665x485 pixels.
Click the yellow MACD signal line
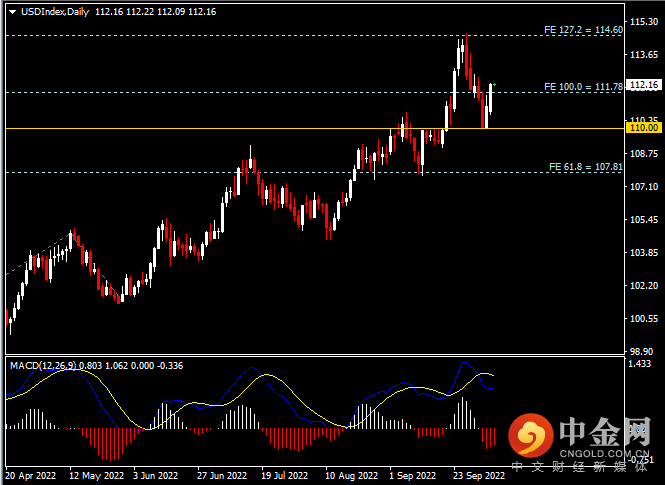click(267, 375)
